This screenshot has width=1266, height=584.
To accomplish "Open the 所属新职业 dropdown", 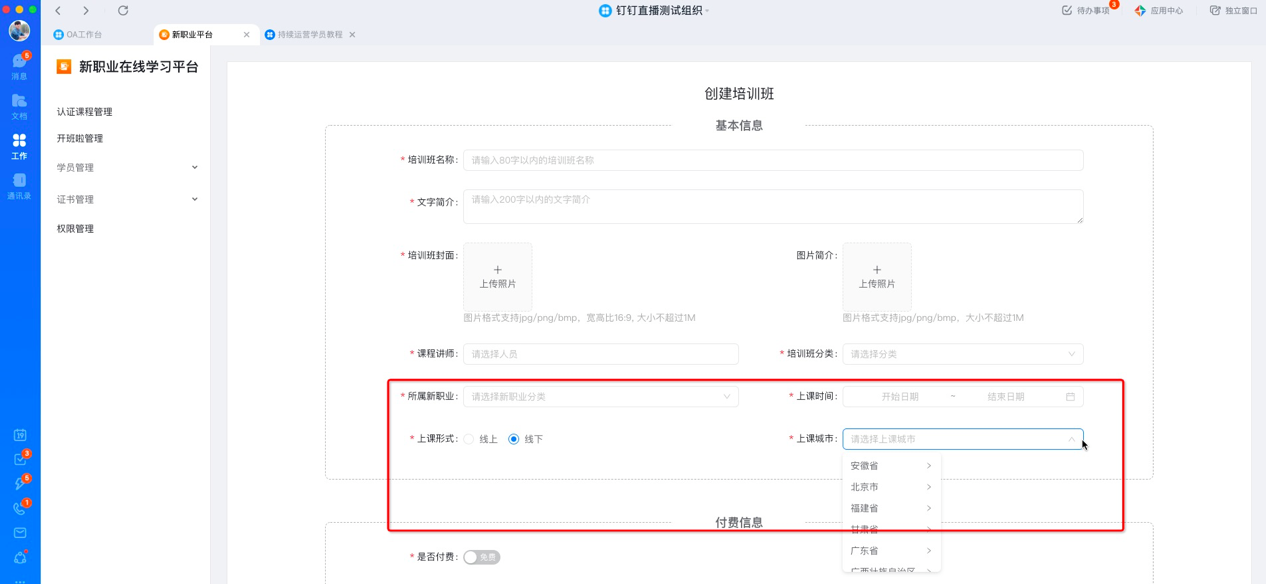I will tap(600, 397).
